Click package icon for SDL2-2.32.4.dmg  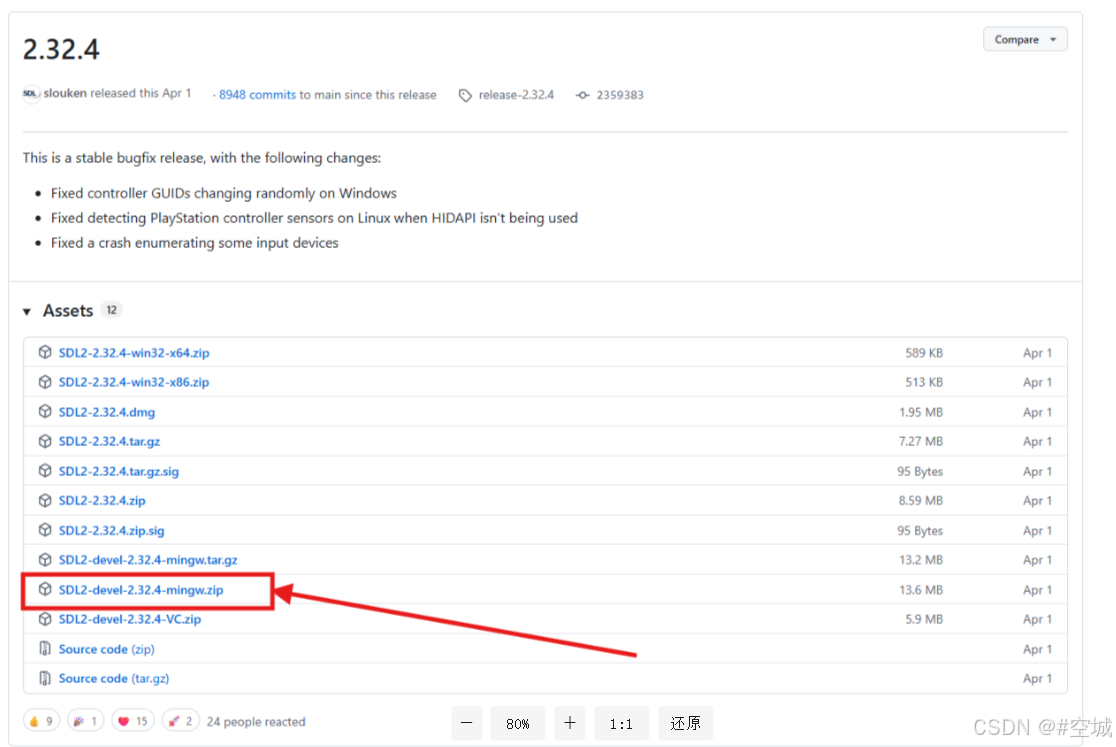45,411
